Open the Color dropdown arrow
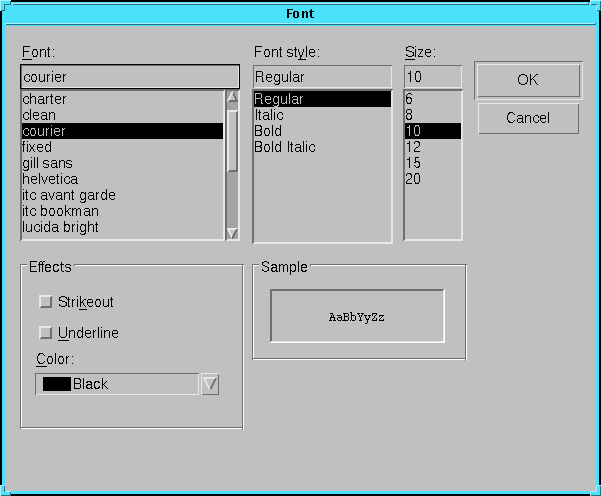The height and width of the screenshot is (496, 601). [x=210, y=384]
